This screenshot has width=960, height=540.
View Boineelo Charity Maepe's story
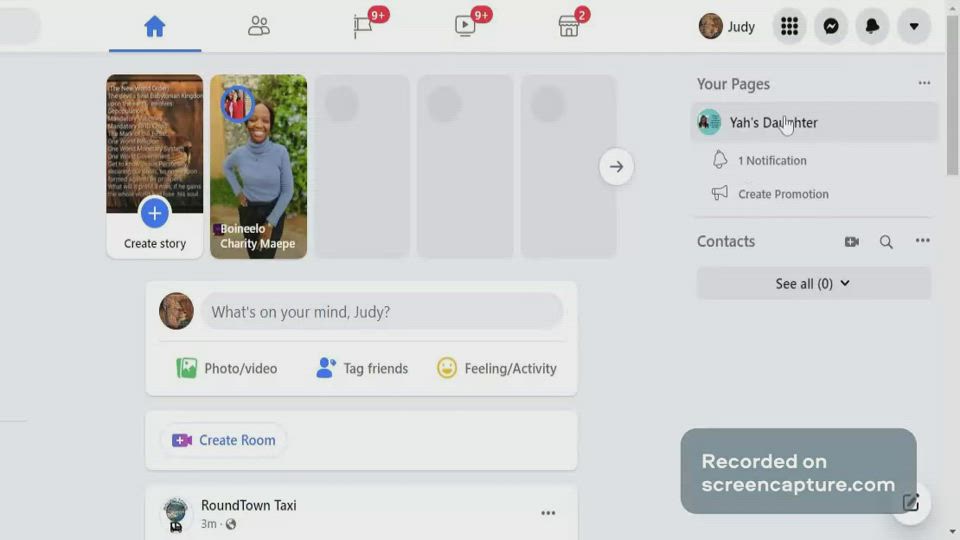(x=258, y=166)
